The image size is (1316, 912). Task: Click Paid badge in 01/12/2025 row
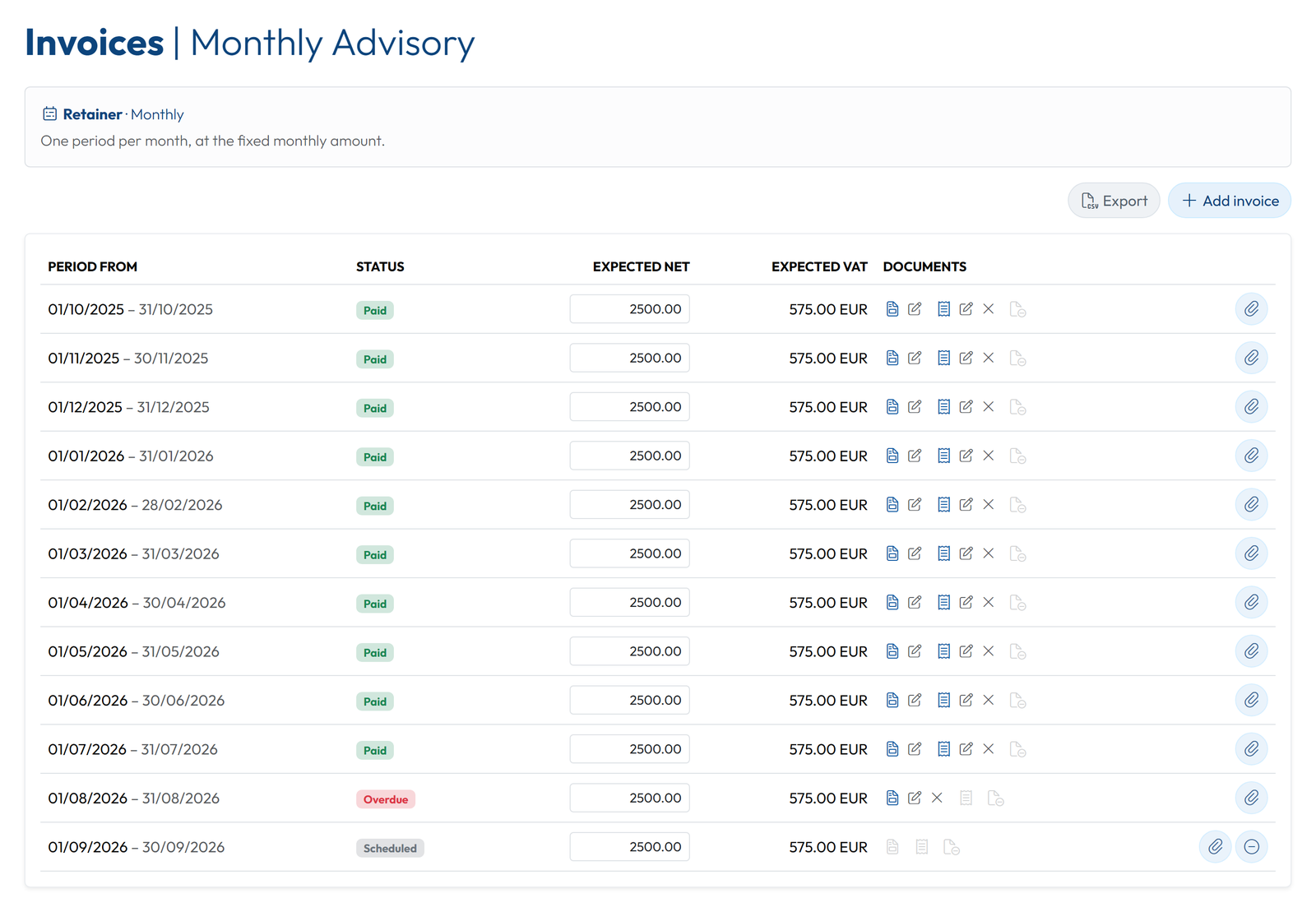click(375, 408)
